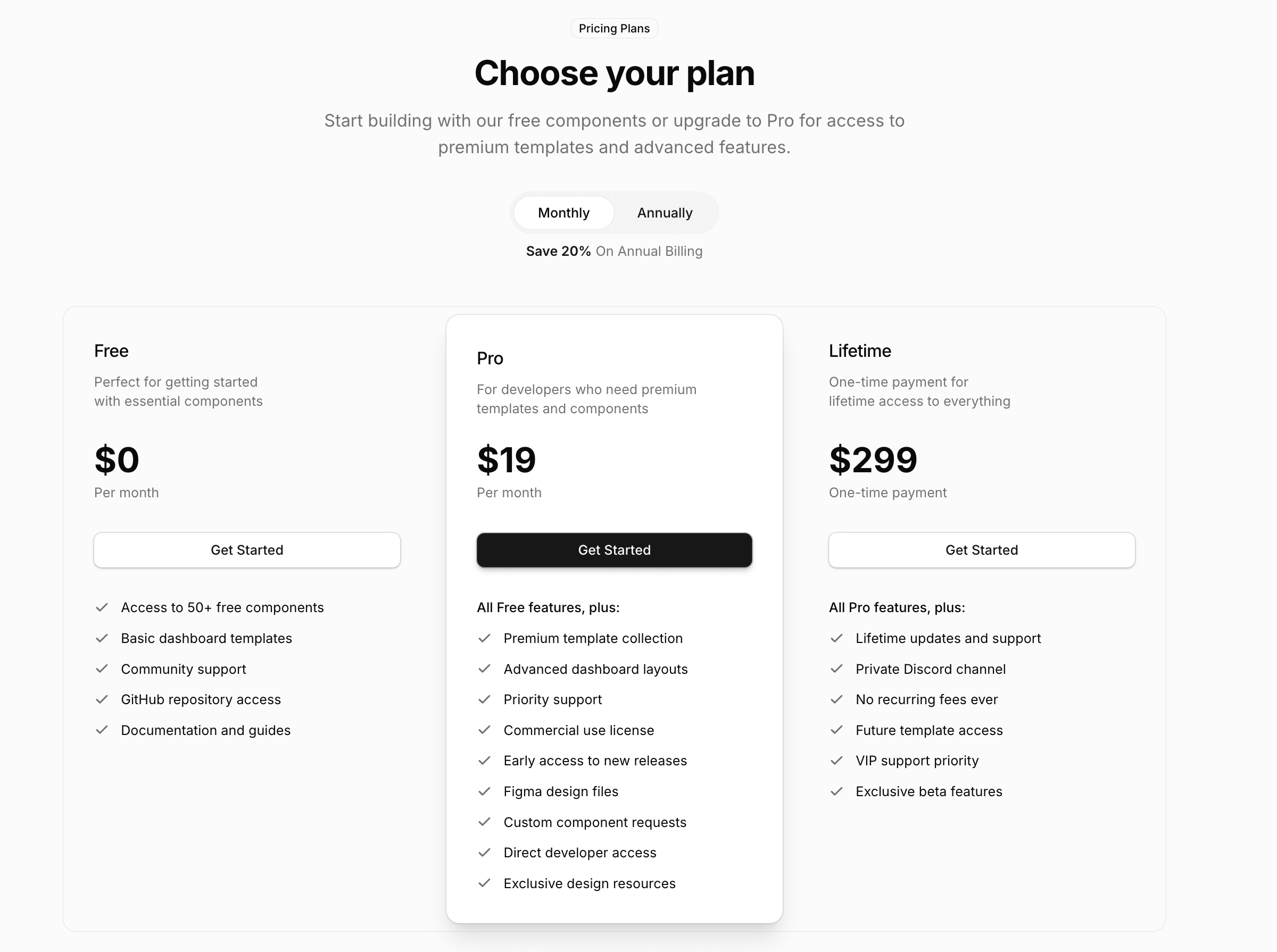Click the checkmark beside Private Discord channel
The image size is (1277, 952).
837,669
